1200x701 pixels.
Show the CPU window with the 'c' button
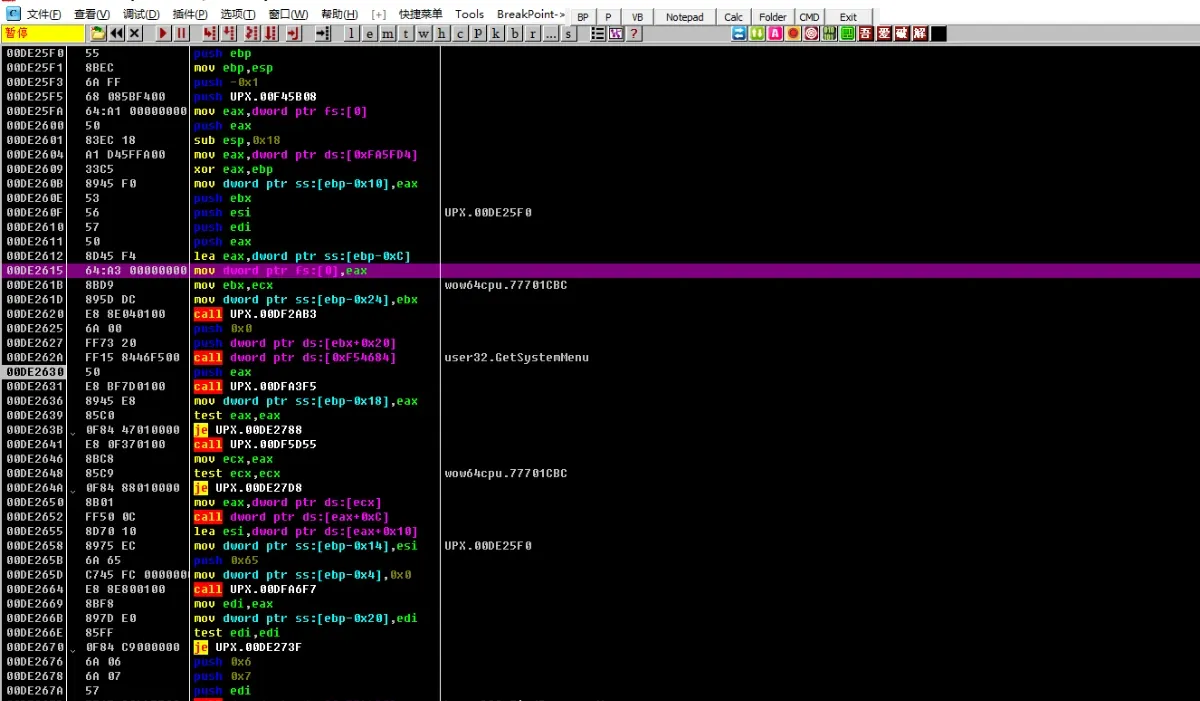[x=459, y=34]
